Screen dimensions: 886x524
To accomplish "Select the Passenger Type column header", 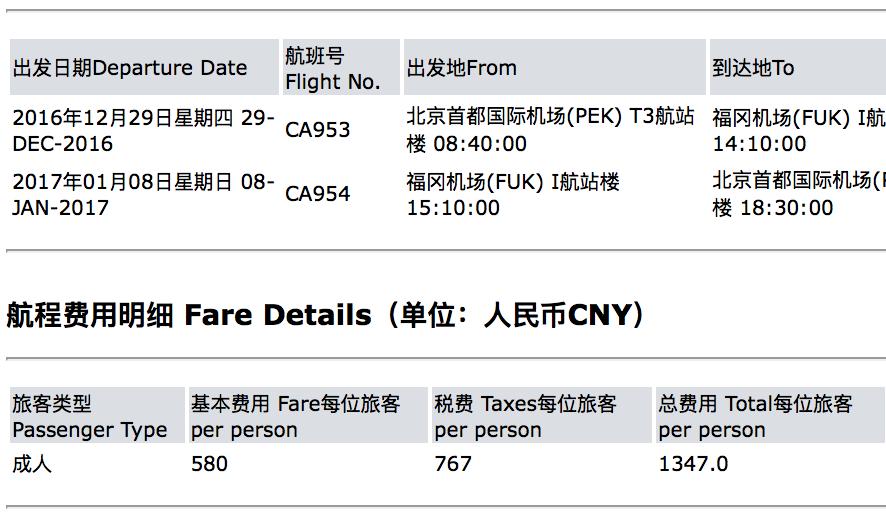I will coord(90,417).
